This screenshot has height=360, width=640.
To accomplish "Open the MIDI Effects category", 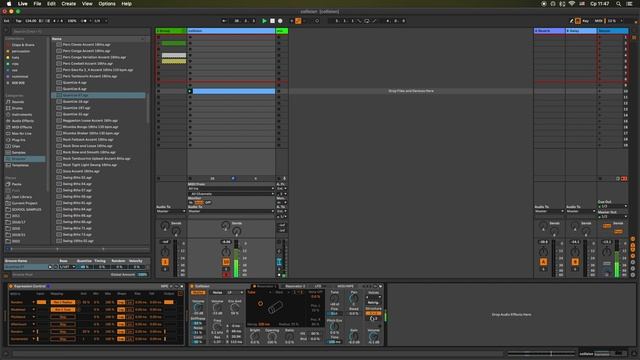I will pyautogui.click(x=22, y=127).
